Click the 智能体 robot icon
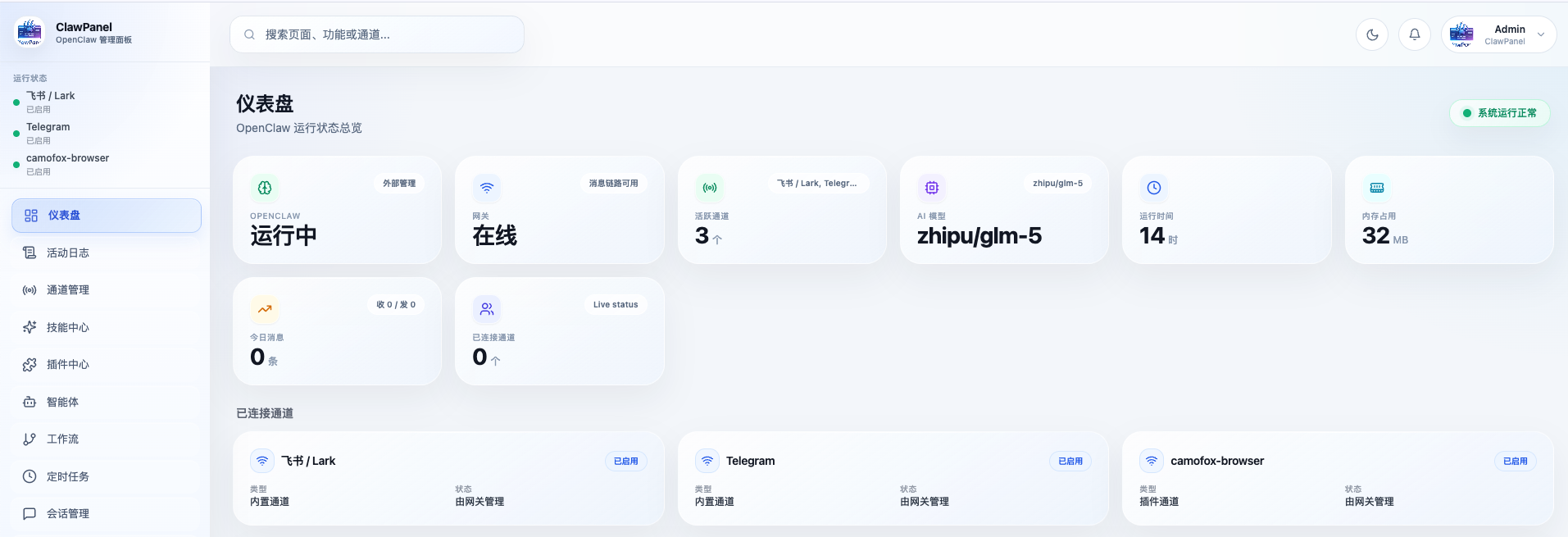This screenshot has height=537, width=1568. [30, 402]
